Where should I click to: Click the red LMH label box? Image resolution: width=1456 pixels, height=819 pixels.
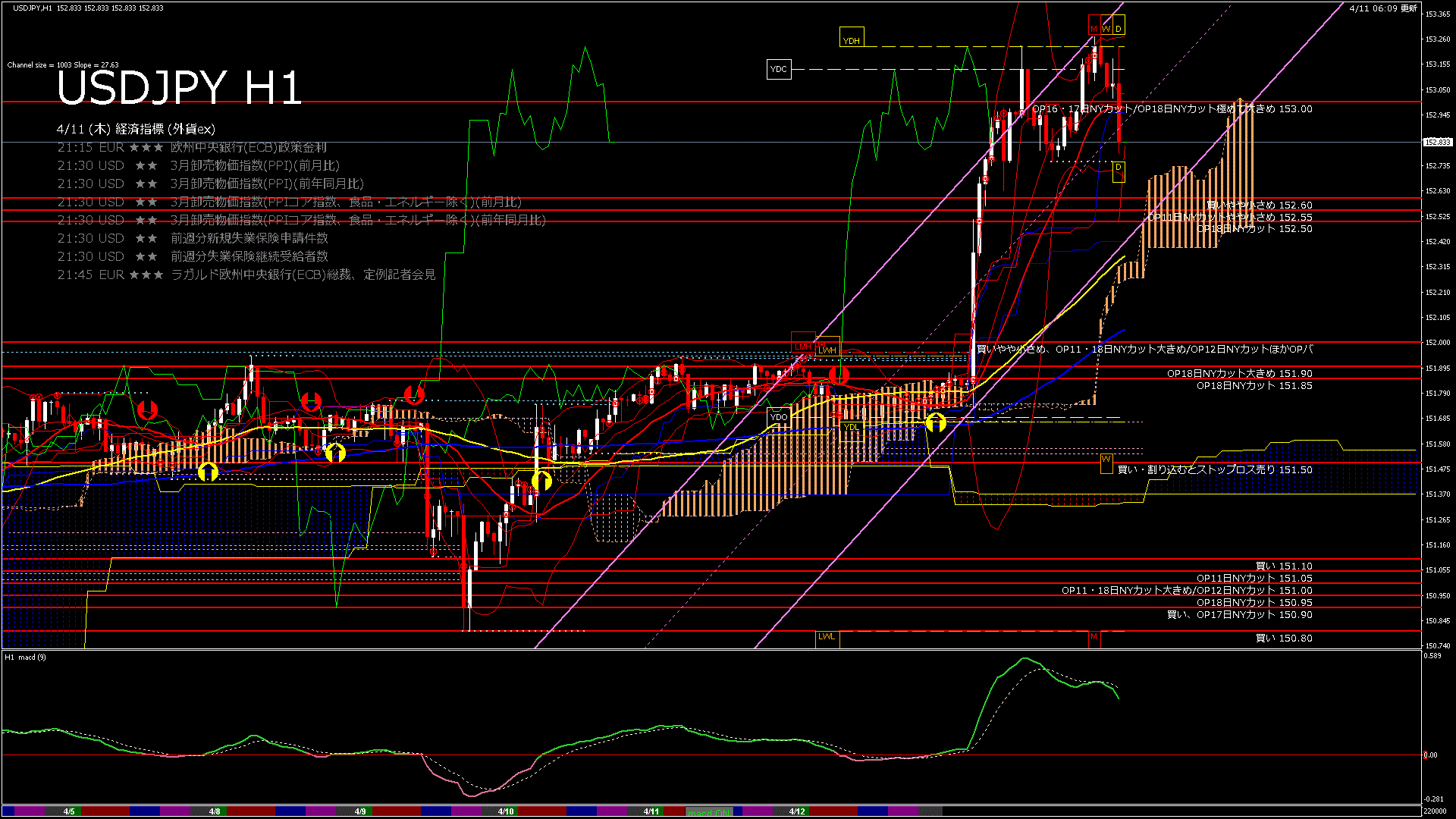tap(803, 342)
